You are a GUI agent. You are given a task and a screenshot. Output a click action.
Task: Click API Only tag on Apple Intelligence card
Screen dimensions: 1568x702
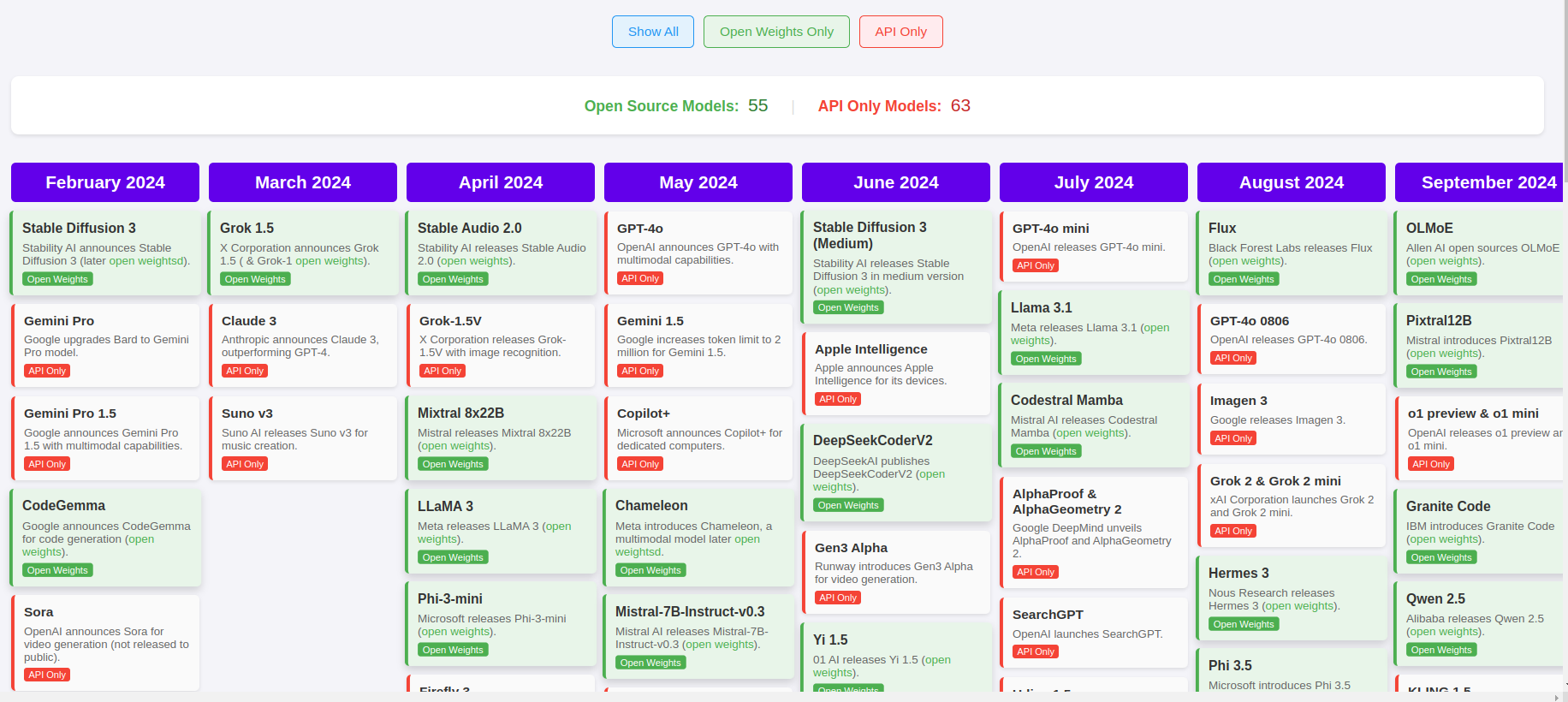point(838,399)
